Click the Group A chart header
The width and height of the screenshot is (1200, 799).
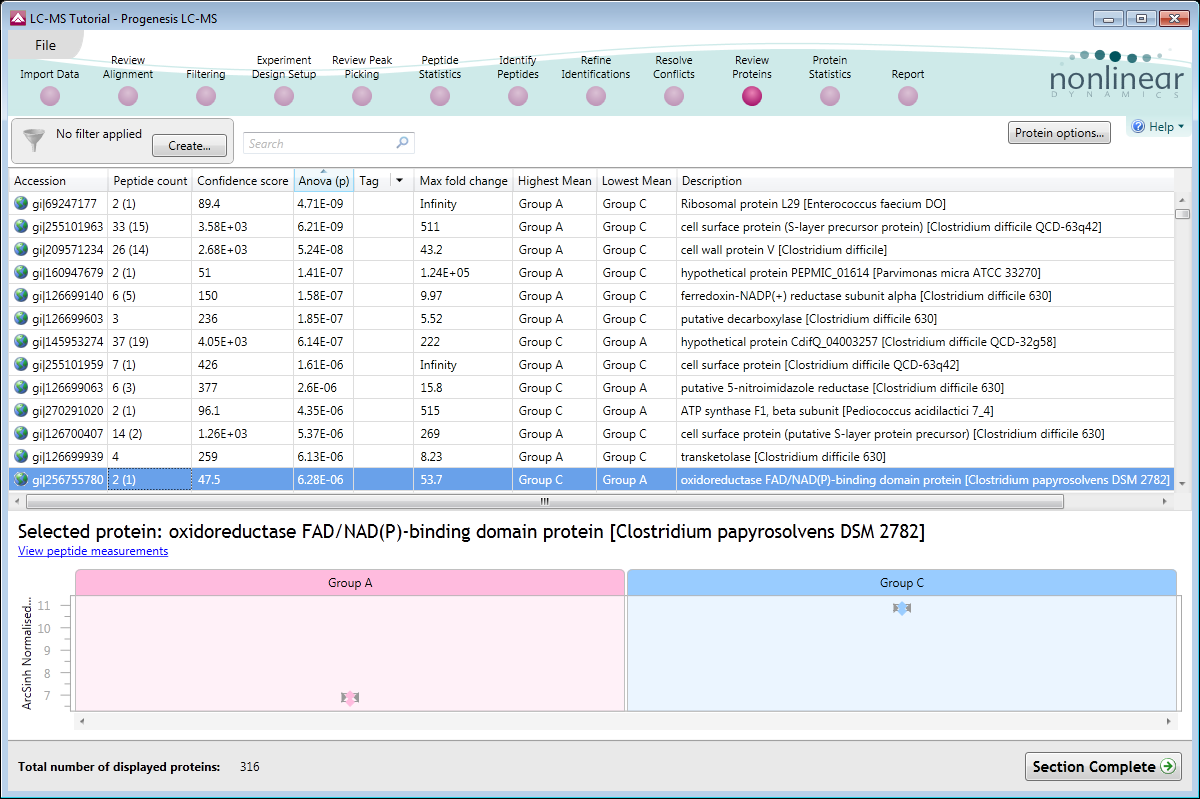tap(350, 582)
